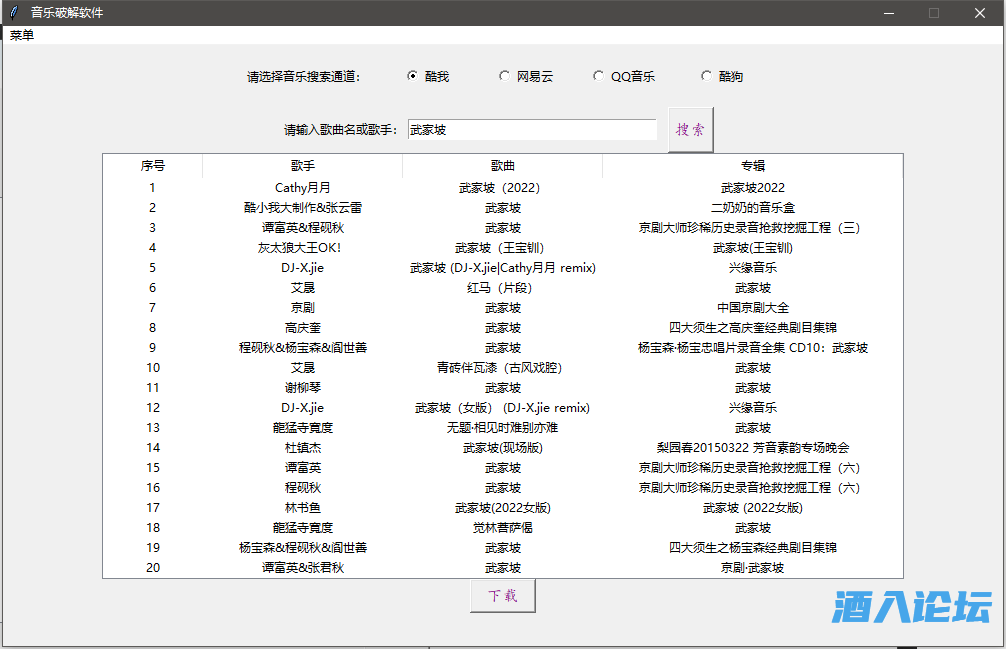Sort by the 歌手 column header
Viewport: 1006px width, 649px height.
pyautogui.click(x=302, y=166)
